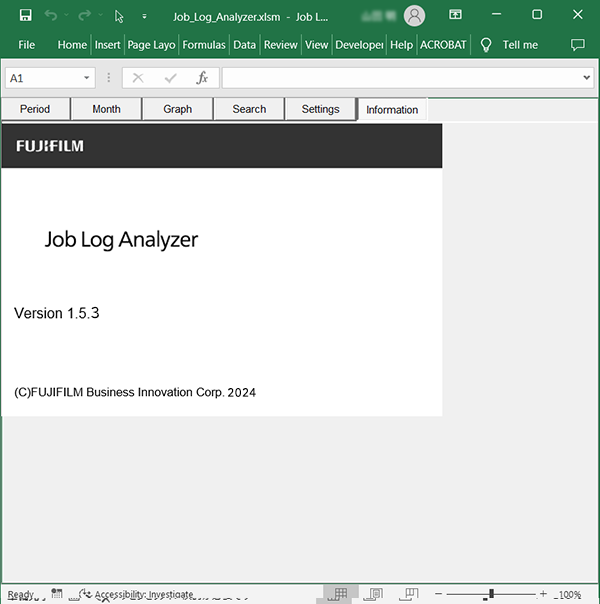Click inside the formula bar input
600x604 pixels.
click(x=402, y=78)
